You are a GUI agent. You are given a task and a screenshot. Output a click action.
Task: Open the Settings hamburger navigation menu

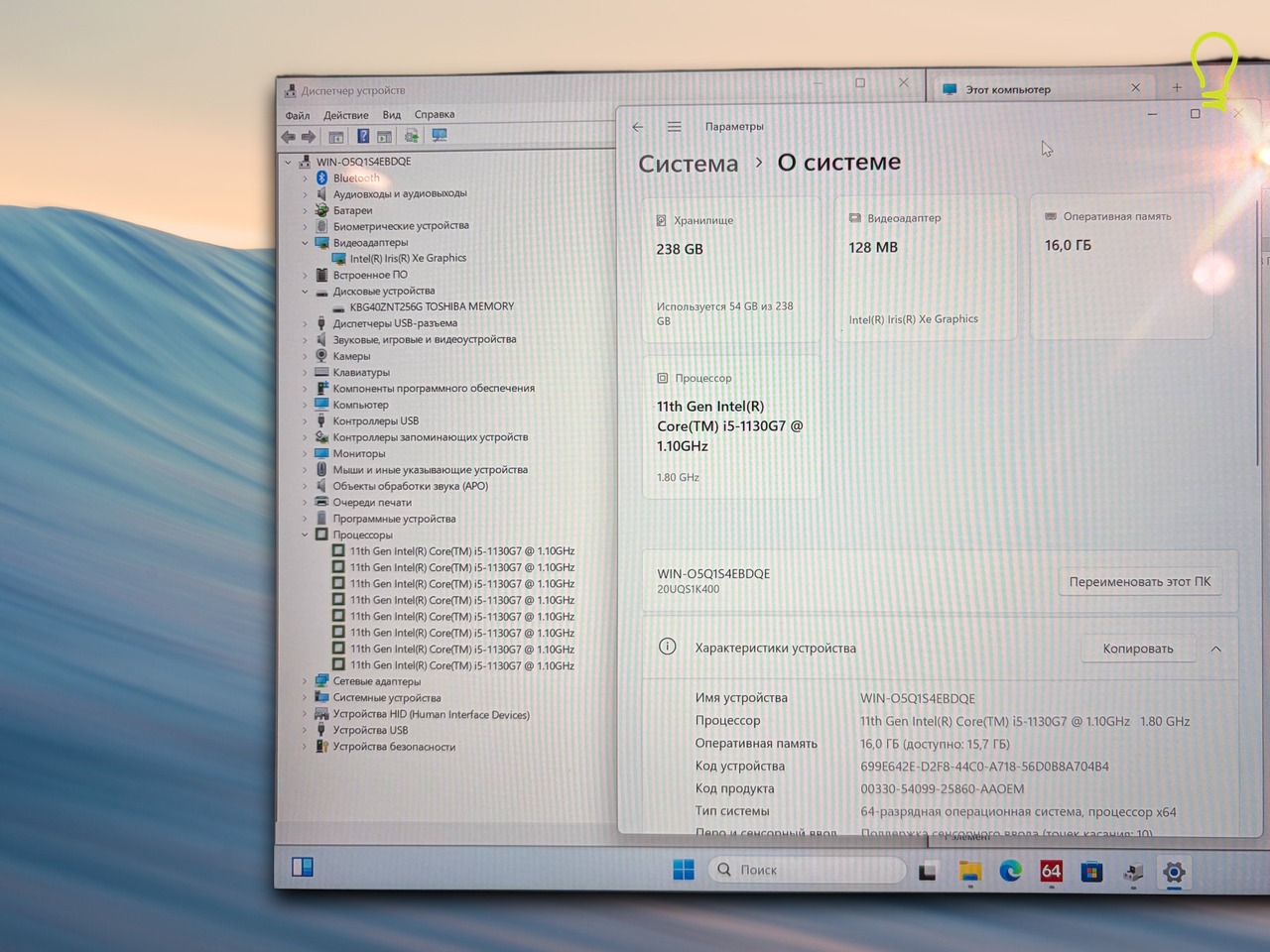tap(675, 127)
